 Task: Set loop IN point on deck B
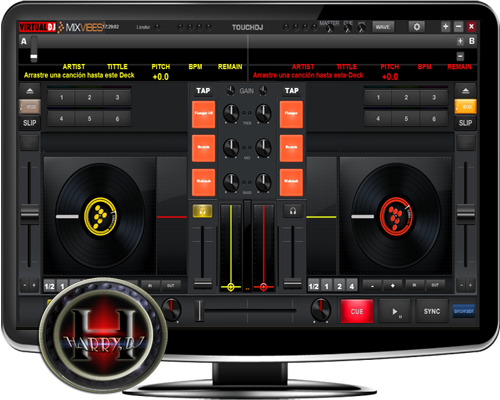[x=414, y=285]
